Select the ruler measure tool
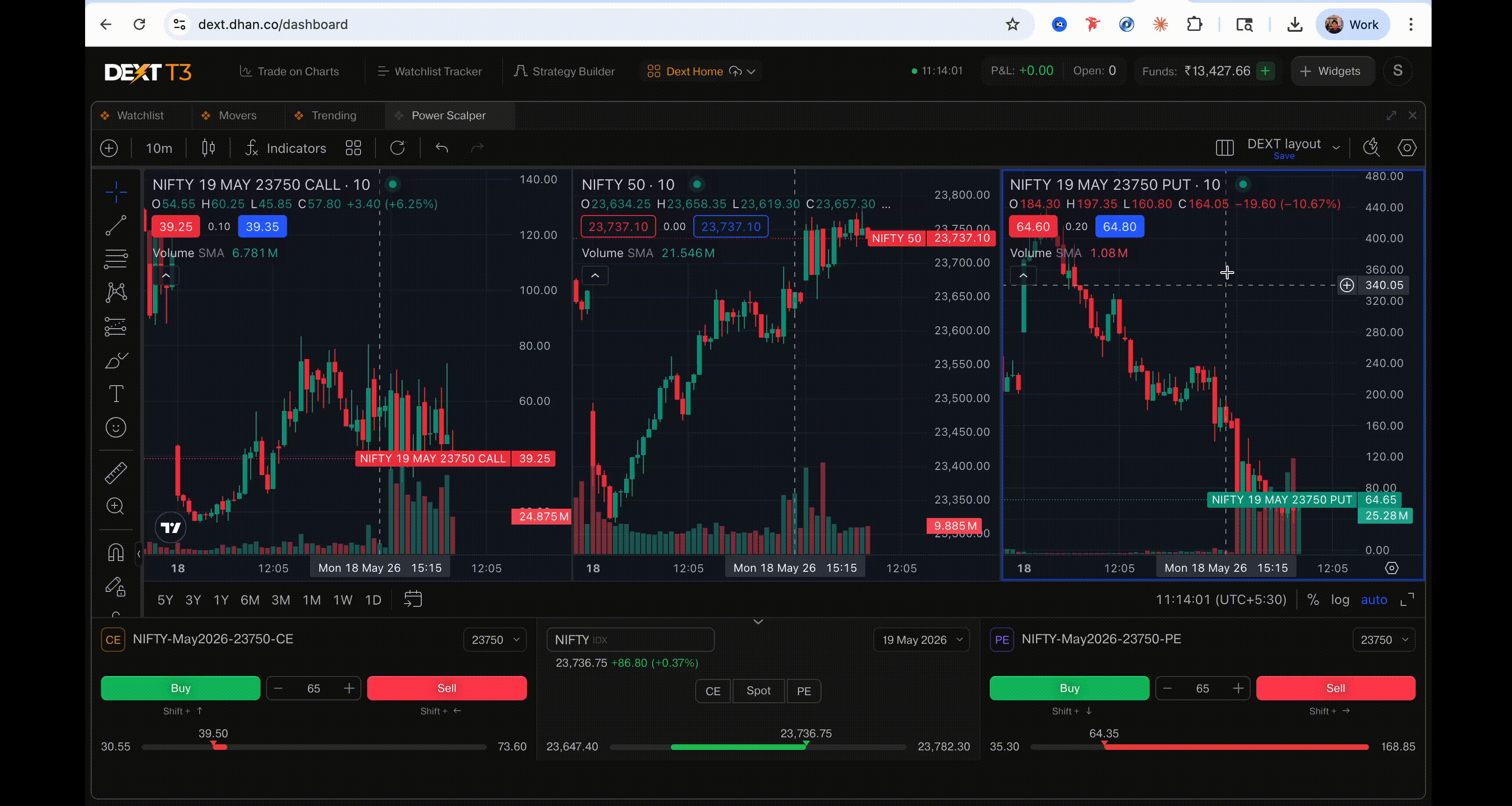This screenshot has width=1512, height=806. pyautogui.click(x=115, y=473)
